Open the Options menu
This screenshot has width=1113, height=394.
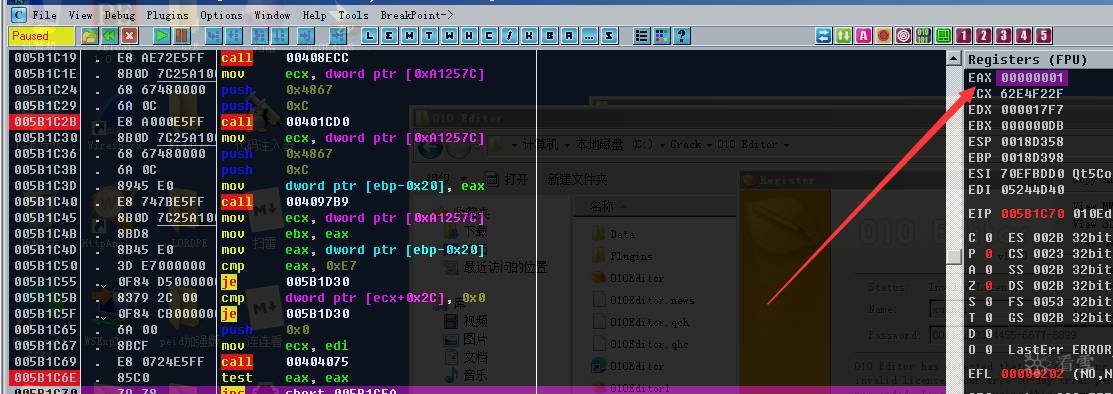(221, 15)
